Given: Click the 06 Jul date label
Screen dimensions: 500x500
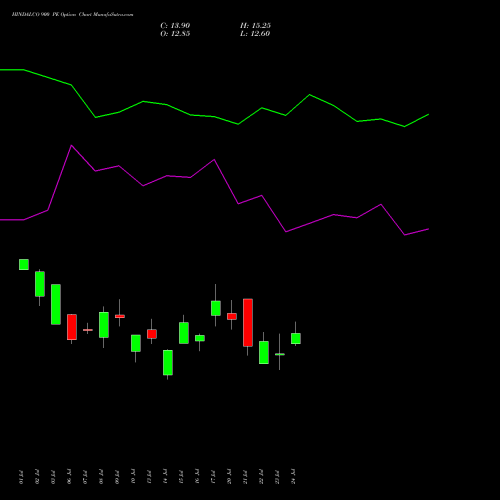Looking at the screenshot, I should click(x=69, y=477).
